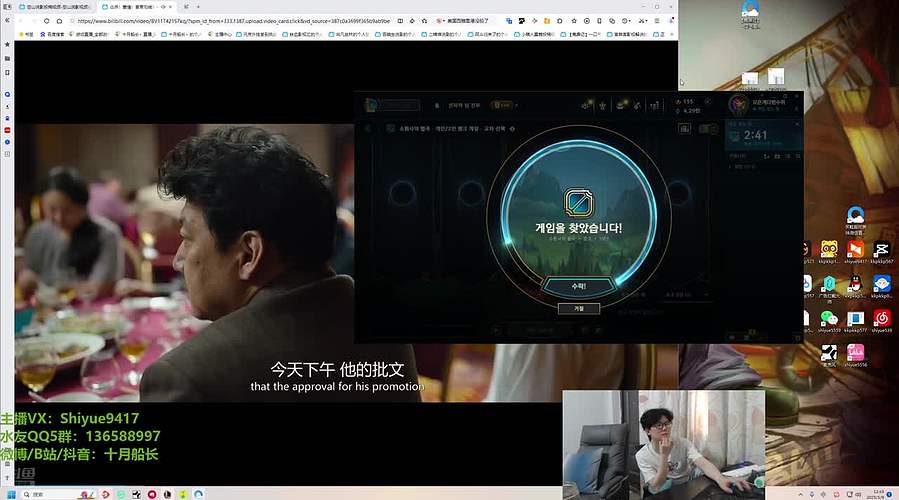The width and height of the screenshot is (899, 500).
Task: Open Windows Start menu
Action: coord(11,494)
